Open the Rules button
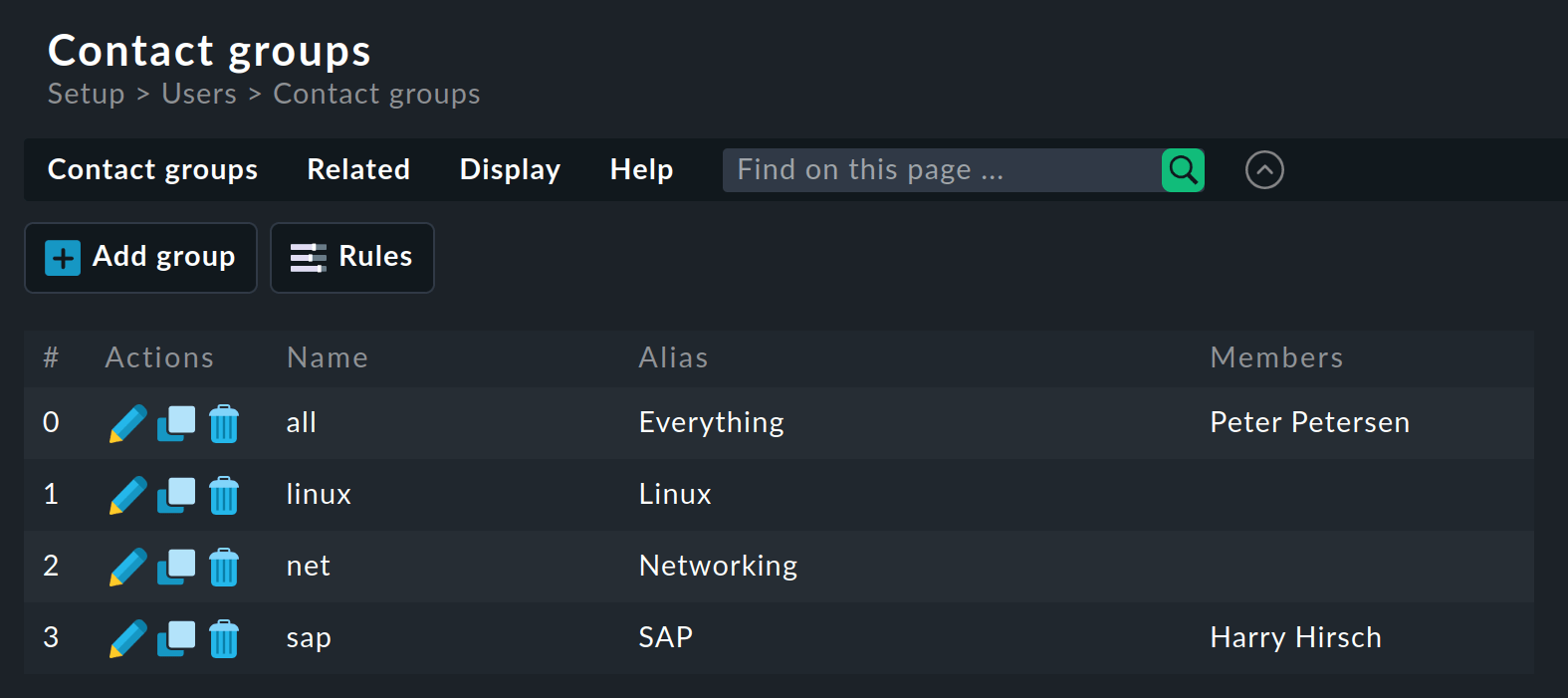The image size is (1568, 698). pyautogui.click(x=352, y=258)
